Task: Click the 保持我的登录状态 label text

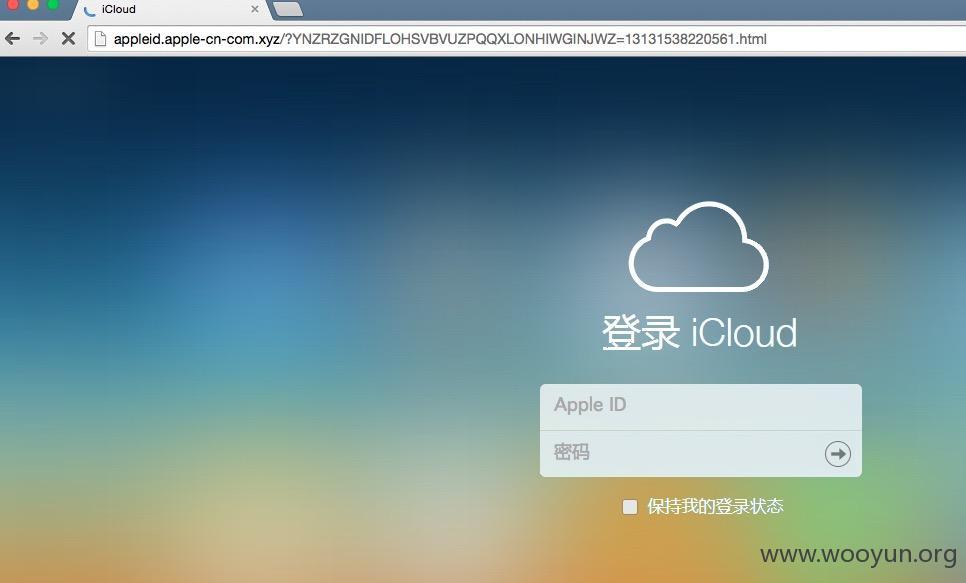Action: pos(715,507)
